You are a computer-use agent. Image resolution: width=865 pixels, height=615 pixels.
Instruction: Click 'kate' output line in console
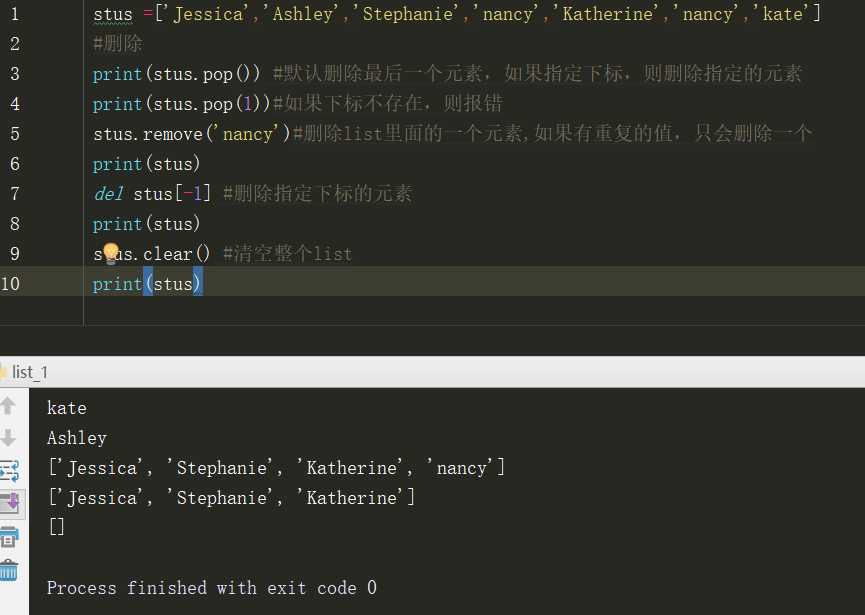(x=67, y=408)
